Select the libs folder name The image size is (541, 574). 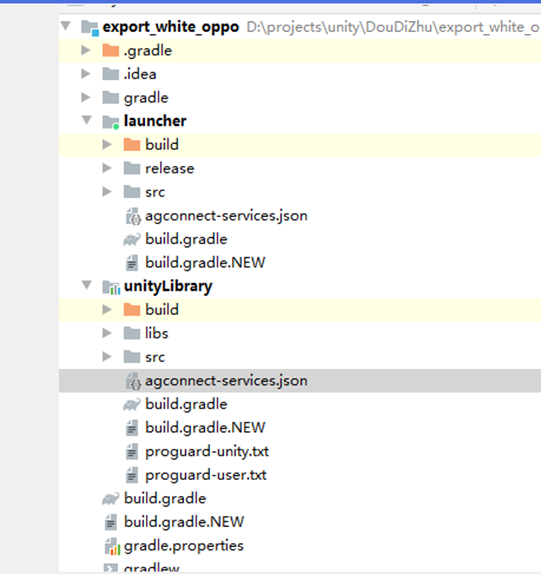coord(157,333)
